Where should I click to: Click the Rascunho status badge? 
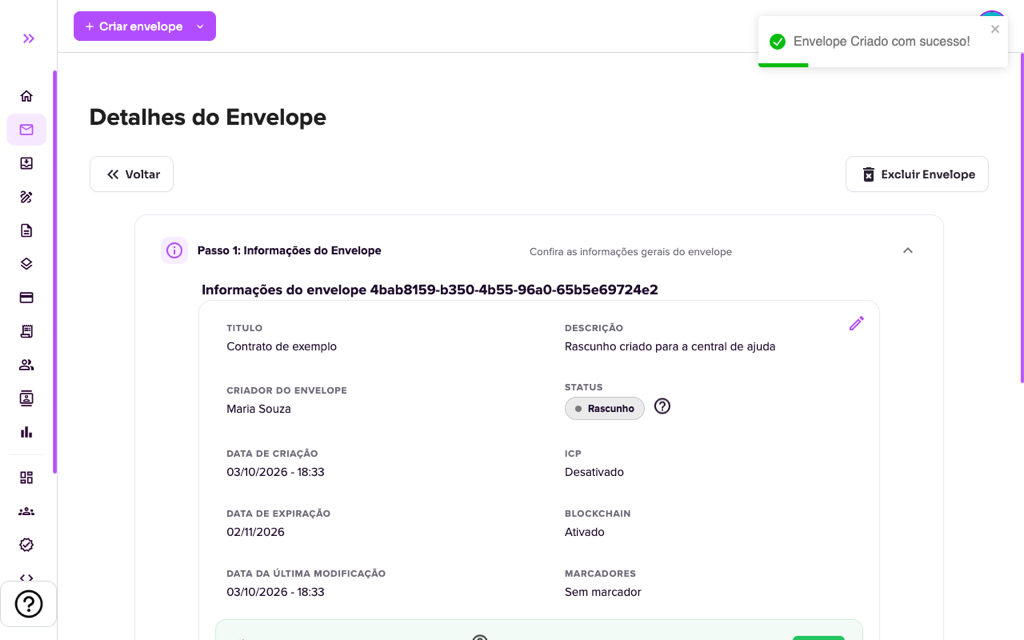point(605,408)
